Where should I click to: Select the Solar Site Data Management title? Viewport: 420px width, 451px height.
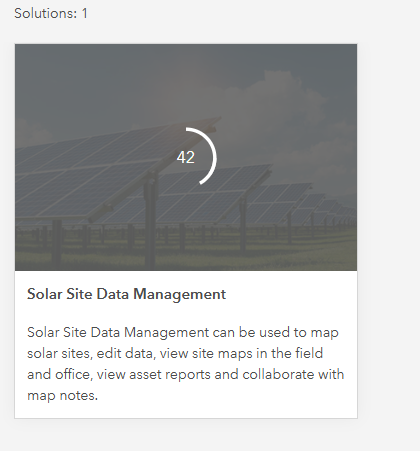[x=126, y=294]
